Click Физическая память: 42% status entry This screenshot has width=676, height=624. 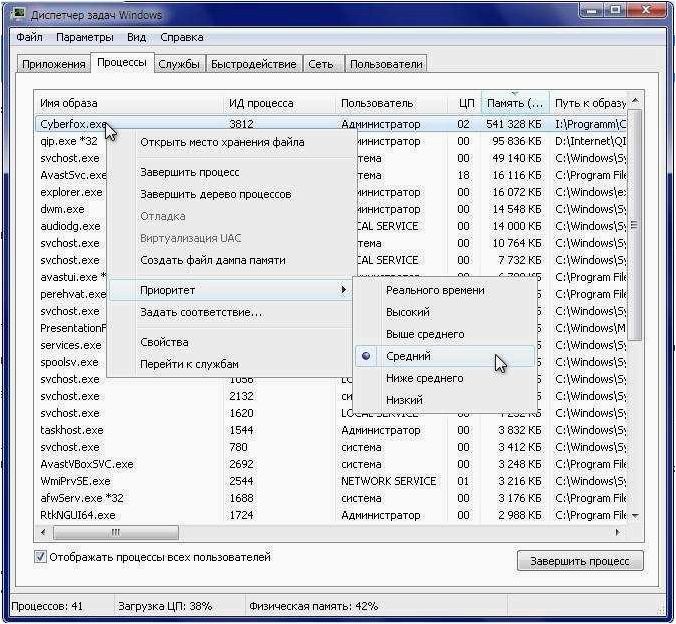tap(314, 606)
